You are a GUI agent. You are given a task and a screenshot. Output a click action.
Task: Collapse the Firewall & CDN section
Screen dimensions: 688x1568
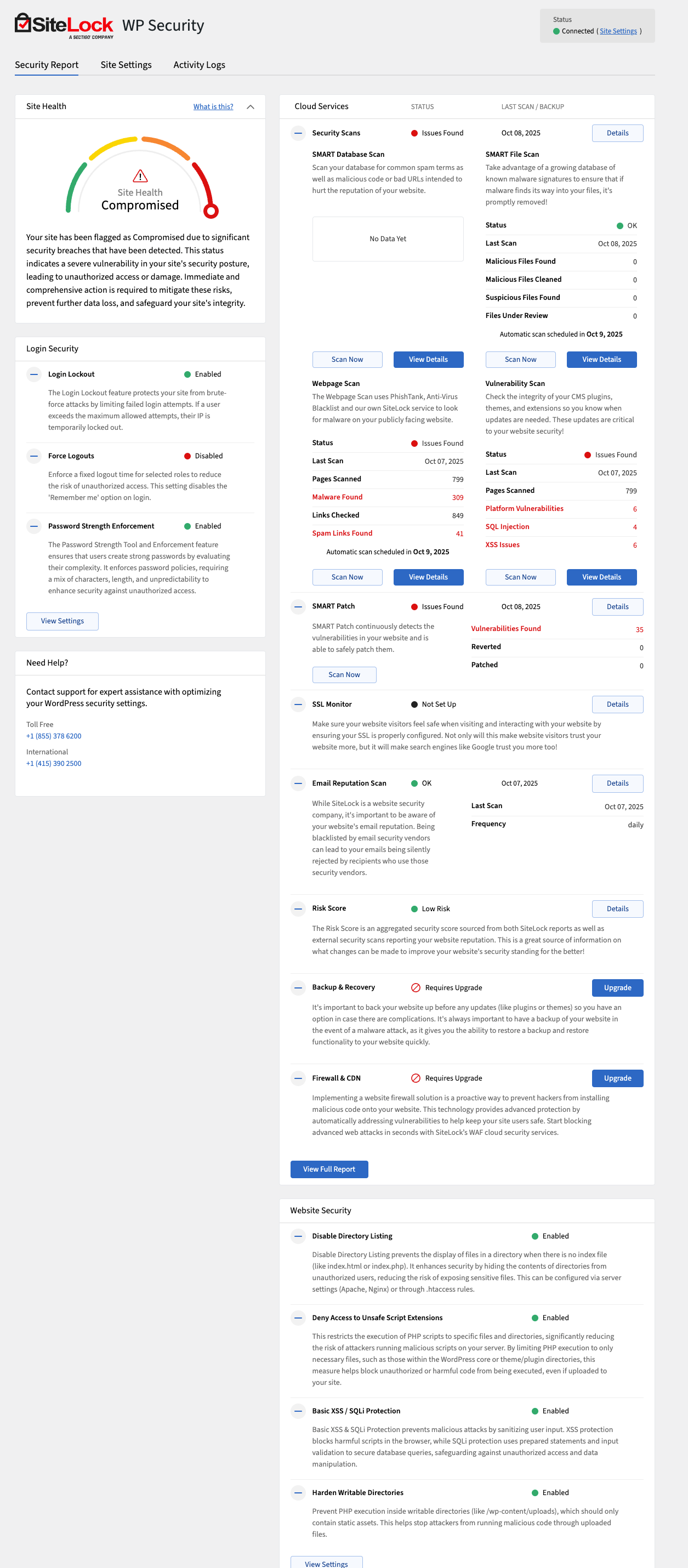coord(298,1078)
